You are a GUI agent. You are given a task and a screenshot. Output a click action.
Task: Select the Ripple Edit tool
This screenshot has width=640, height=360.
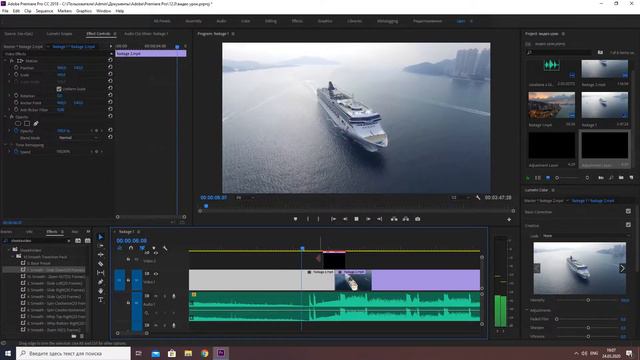click(x=101, y=255)
